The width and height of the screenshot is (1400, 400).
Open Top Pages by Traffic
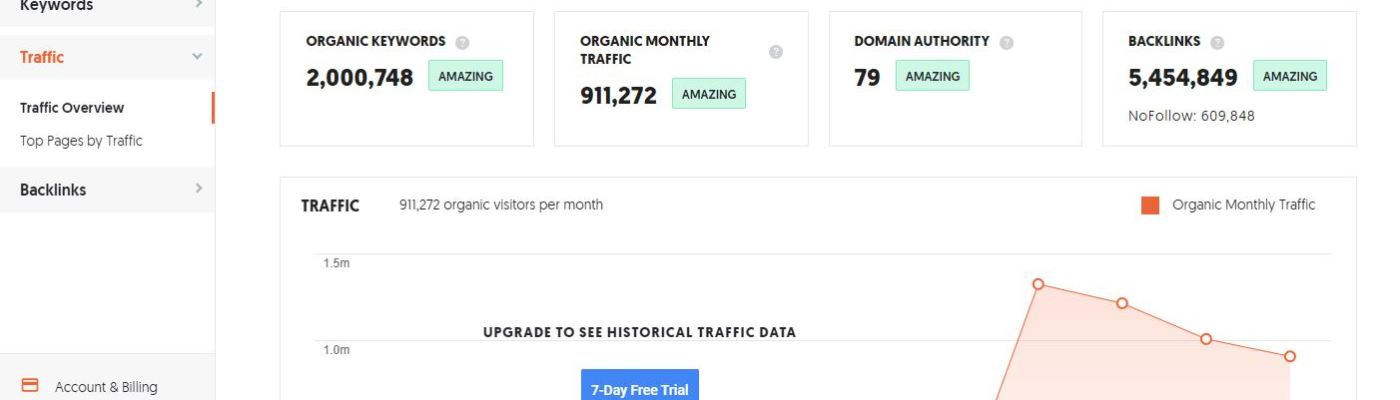point(81,141)
